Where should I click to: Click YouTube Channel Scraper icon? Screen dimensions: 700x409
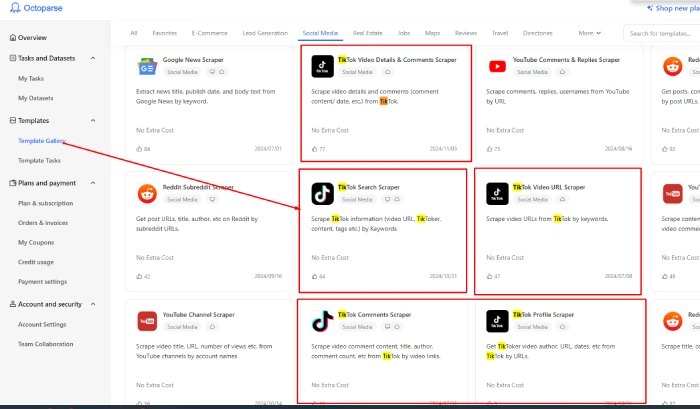[147, 321]
